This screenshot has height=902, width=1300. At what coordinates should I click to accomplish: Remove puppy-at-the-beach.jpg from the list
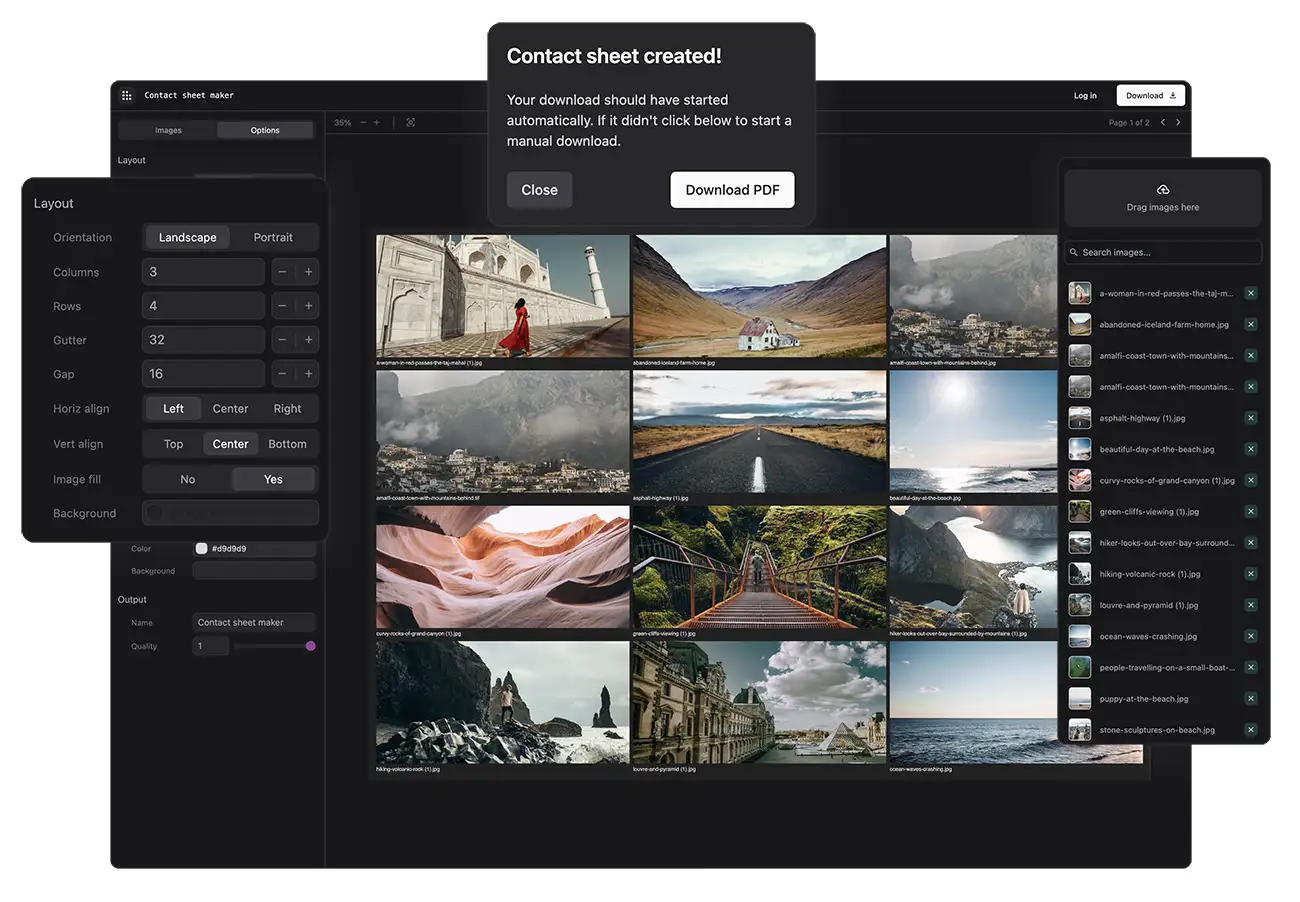[x=1251, y=699]
